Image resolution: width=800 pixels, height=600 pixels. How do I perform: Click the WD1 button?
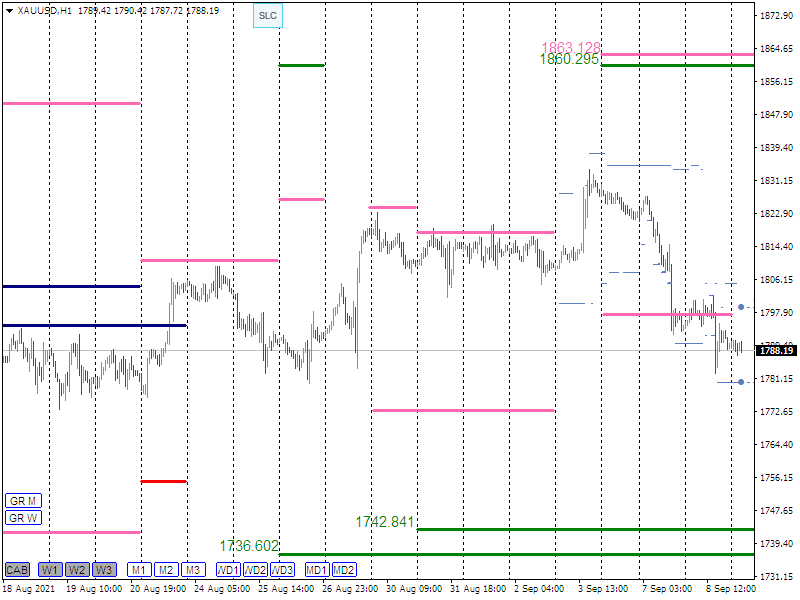click(x=228, y=570)
